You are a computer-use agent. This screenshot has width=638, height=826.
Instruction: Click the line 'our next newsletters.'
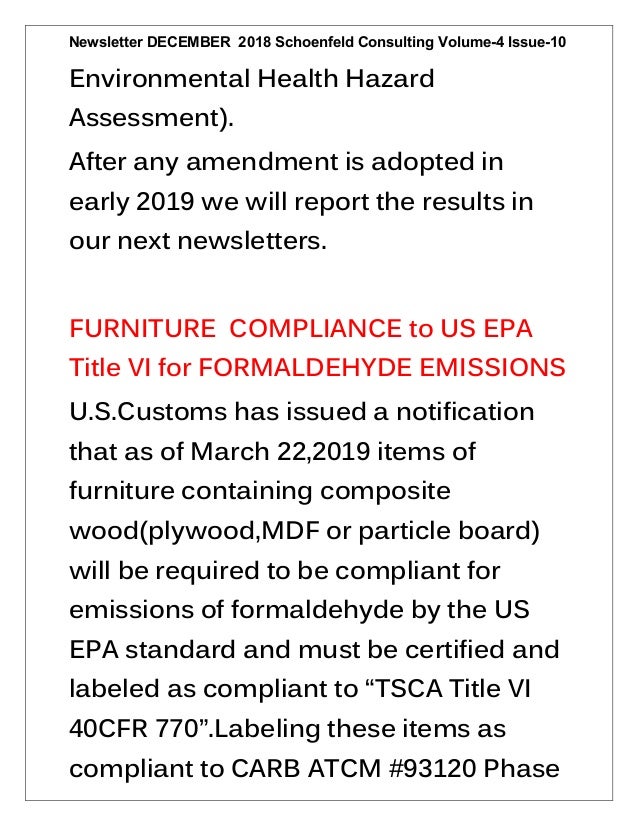click(198, 241)
